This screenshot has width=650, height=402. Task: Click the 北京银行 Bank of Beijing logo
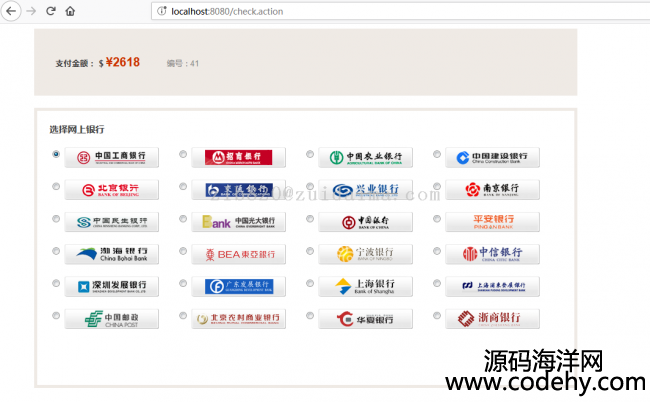point(112,190)
